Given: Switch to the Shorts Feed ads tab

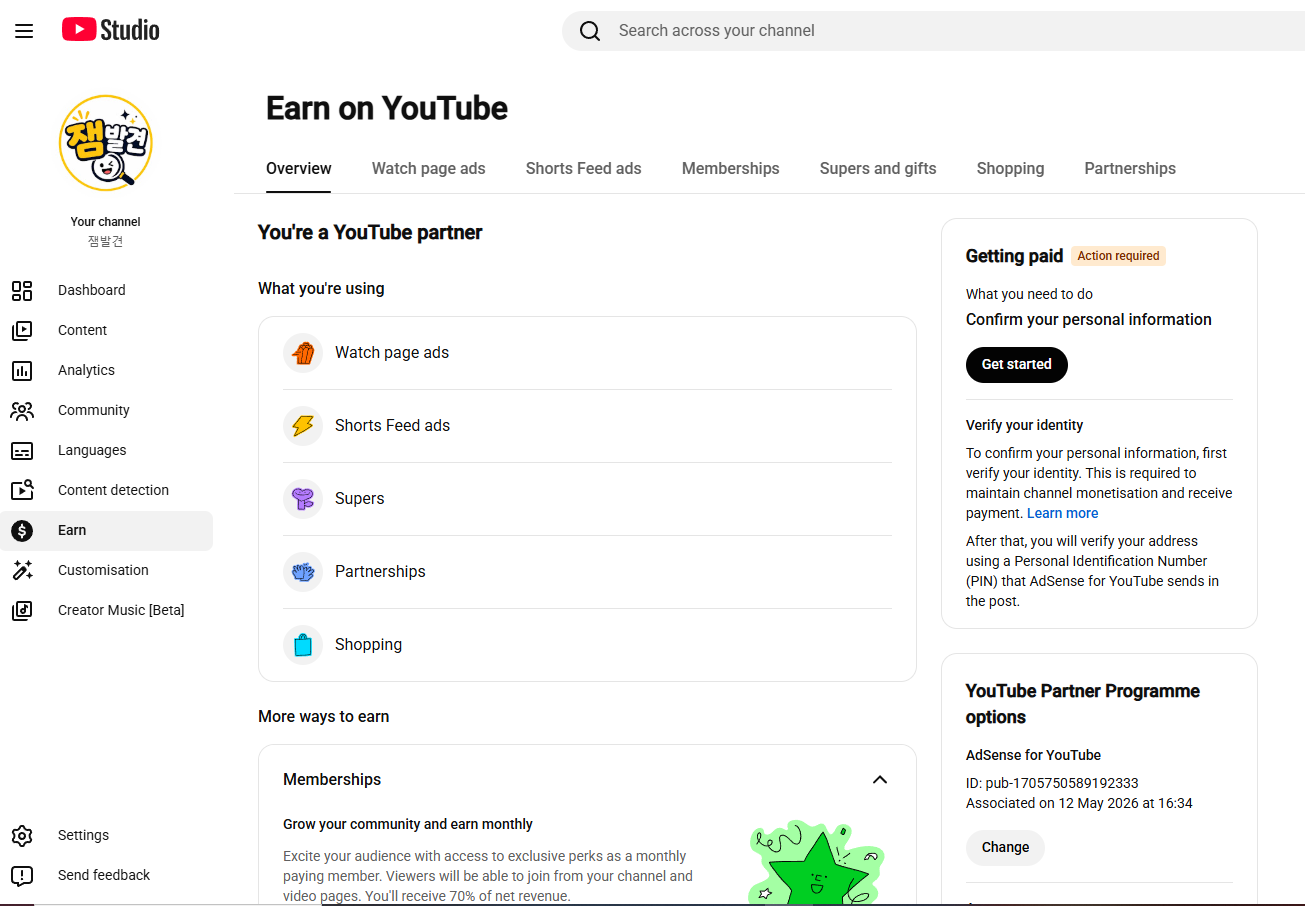Looking at the screenshot, I should [584, 168].
